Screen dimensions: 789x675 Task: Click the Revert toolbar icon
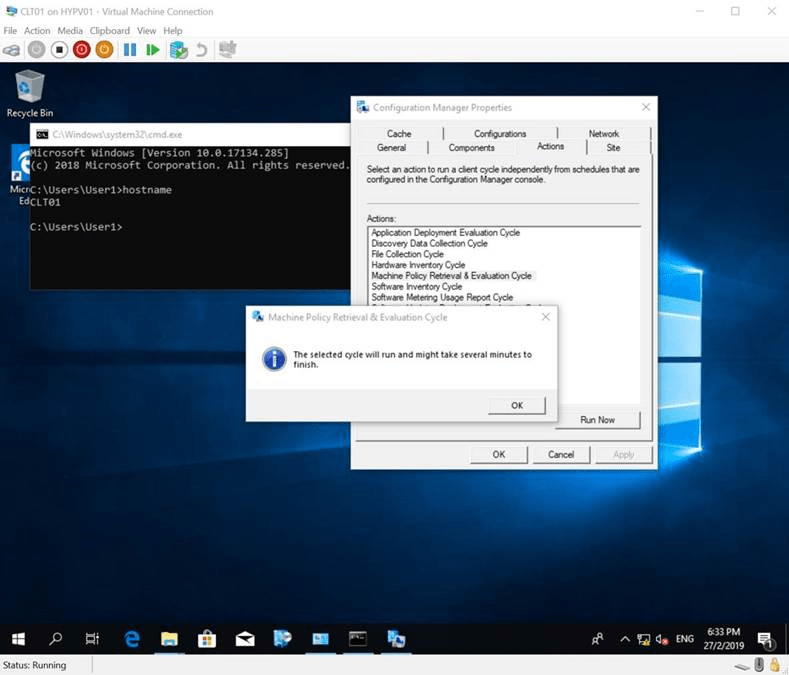201,49
